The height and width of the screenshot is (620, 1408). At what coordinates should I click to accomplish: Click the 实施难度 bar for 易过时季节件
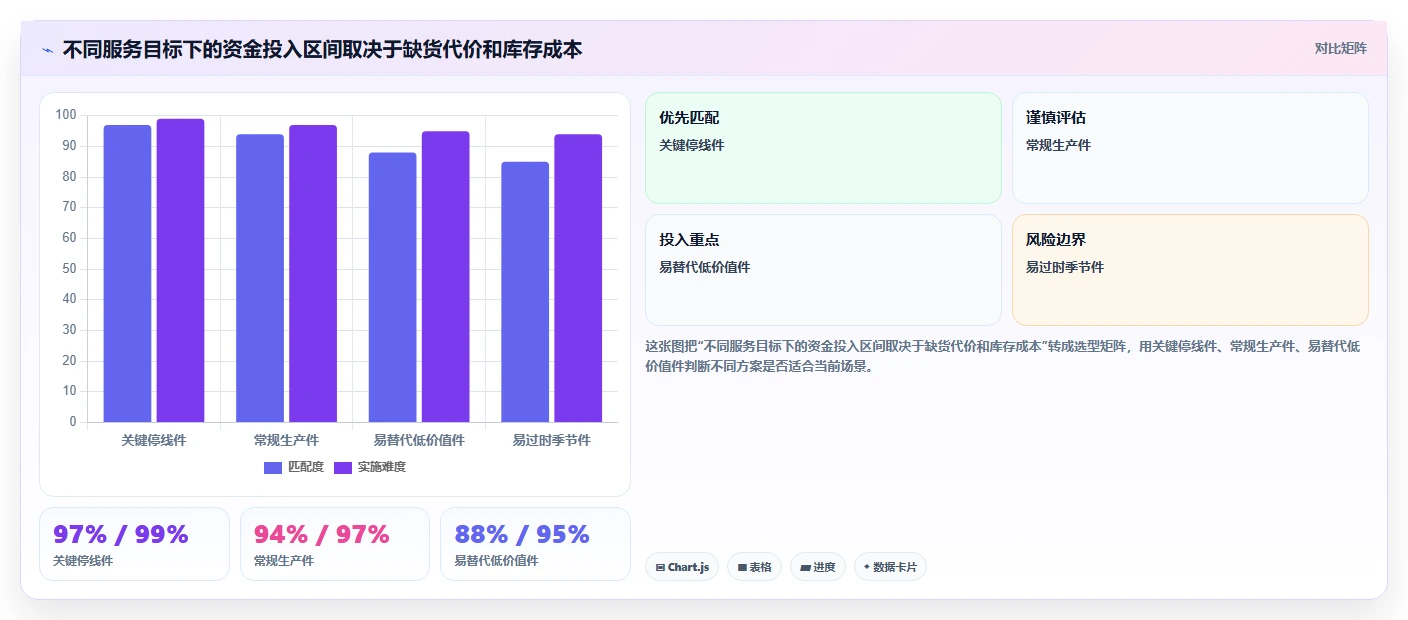tap(578, 278)
